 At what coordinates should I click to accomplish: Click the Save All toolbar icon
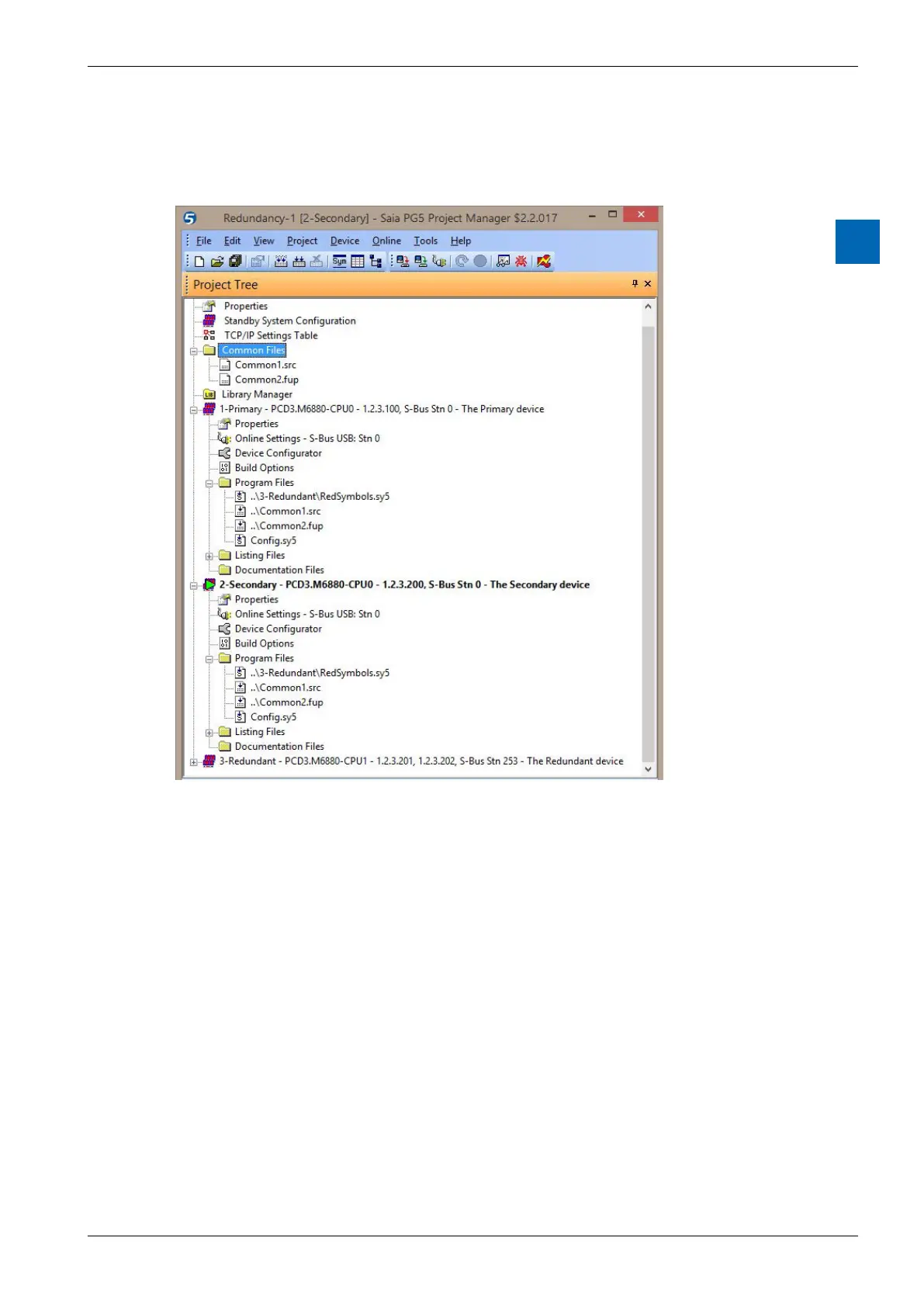coord(235,262)
